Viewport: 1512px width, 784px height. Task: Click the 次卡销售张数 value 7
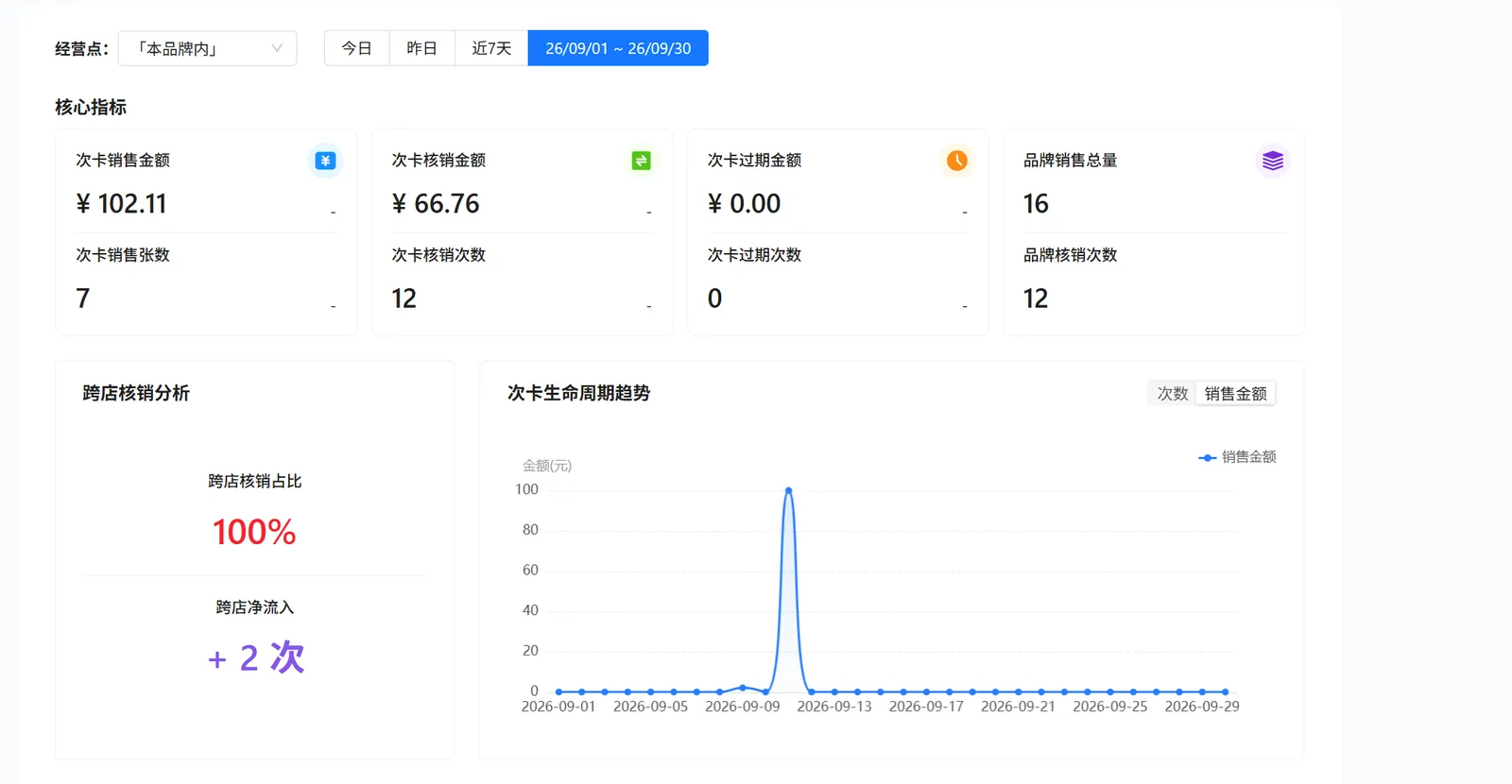pos(83,298)
